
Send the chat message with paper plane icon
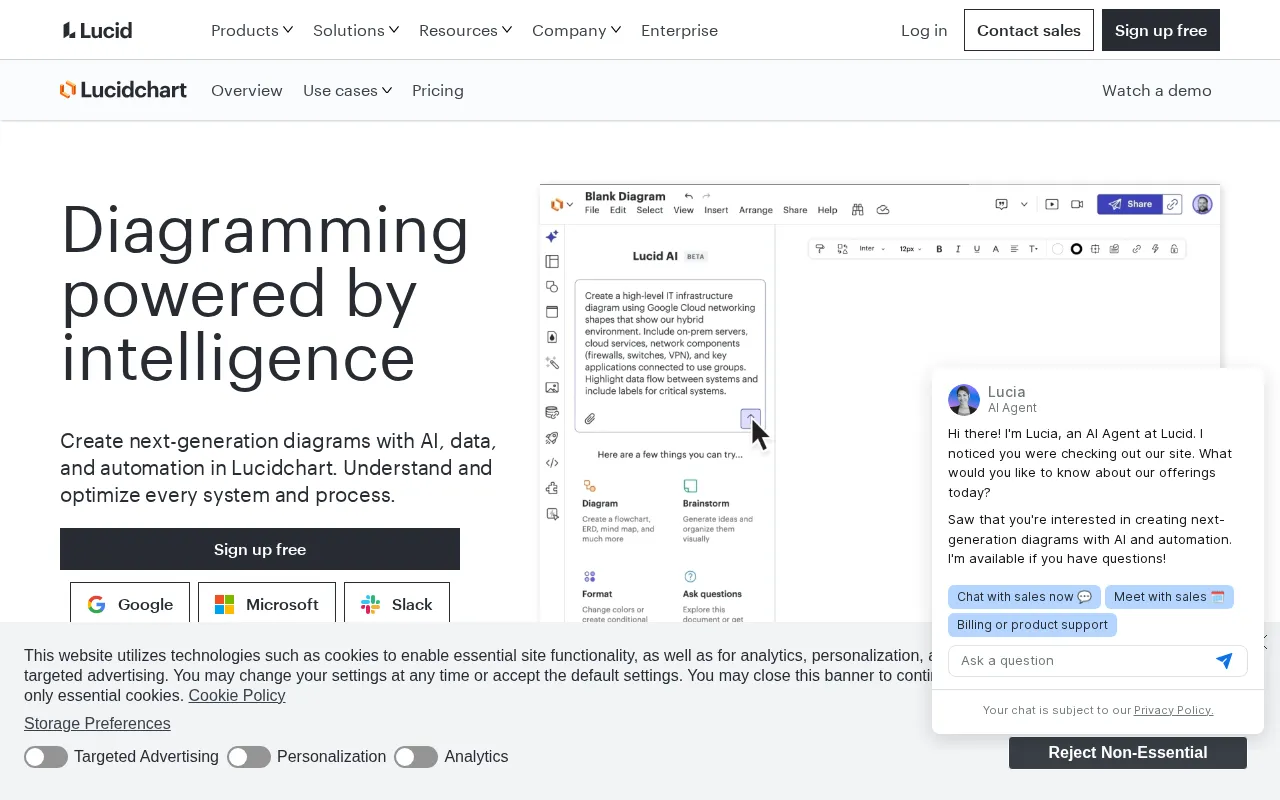(1224, 661)
